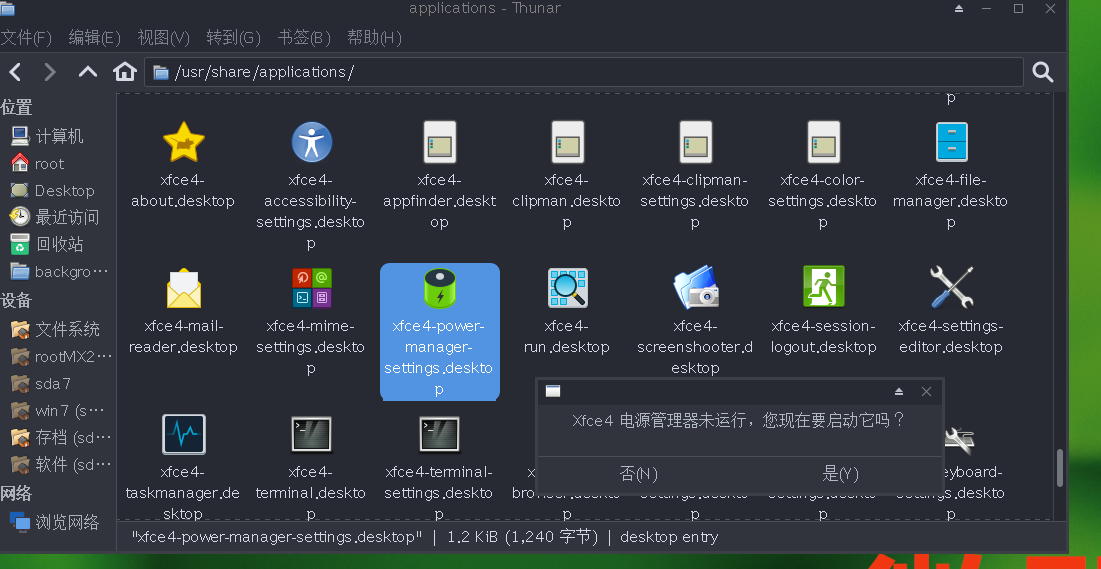The height and width of the screenshot is (569, 1101).
Task: Click 是(Y) to start power manager
Action: pos(840,474)
